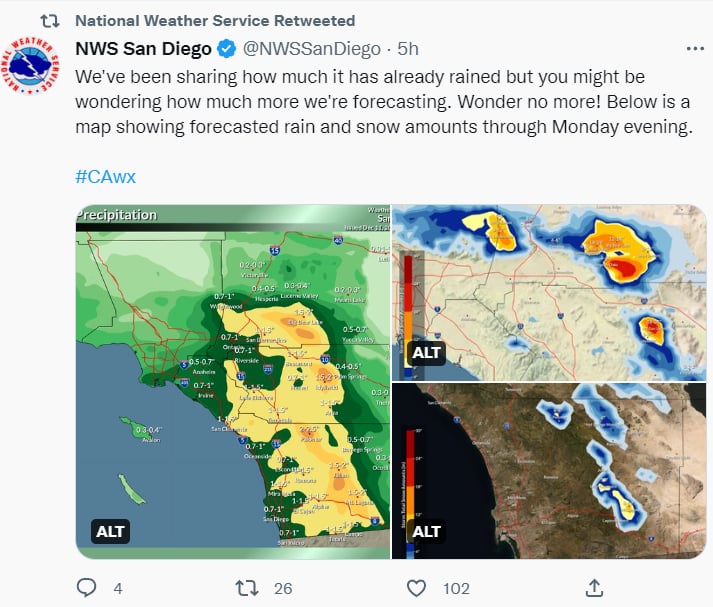Like the tweet with the heart icon
The width and height of the screenshot is (713, 607).
pyautogui.click(x=417, y=588)
